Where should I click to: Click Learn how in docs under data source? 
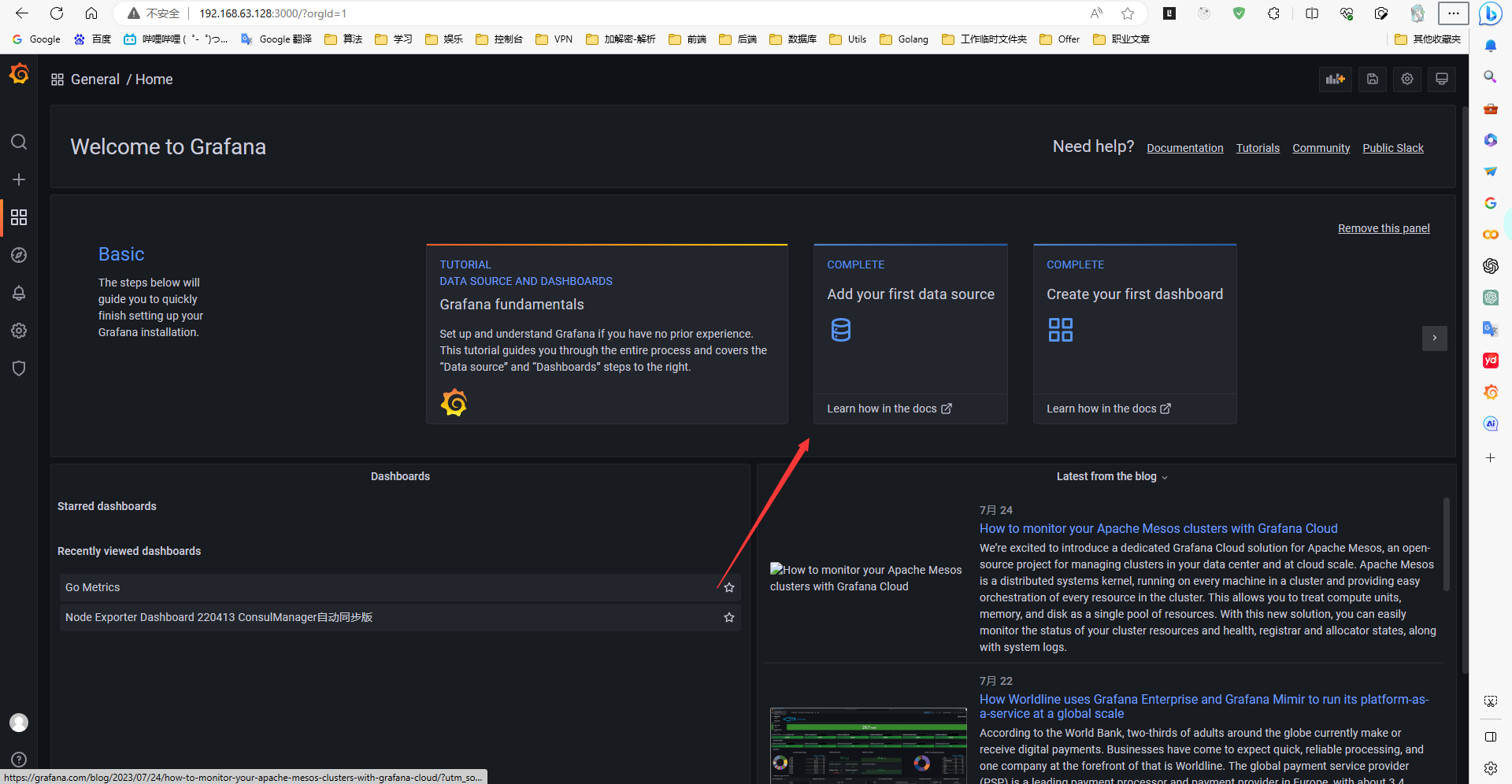889,409
